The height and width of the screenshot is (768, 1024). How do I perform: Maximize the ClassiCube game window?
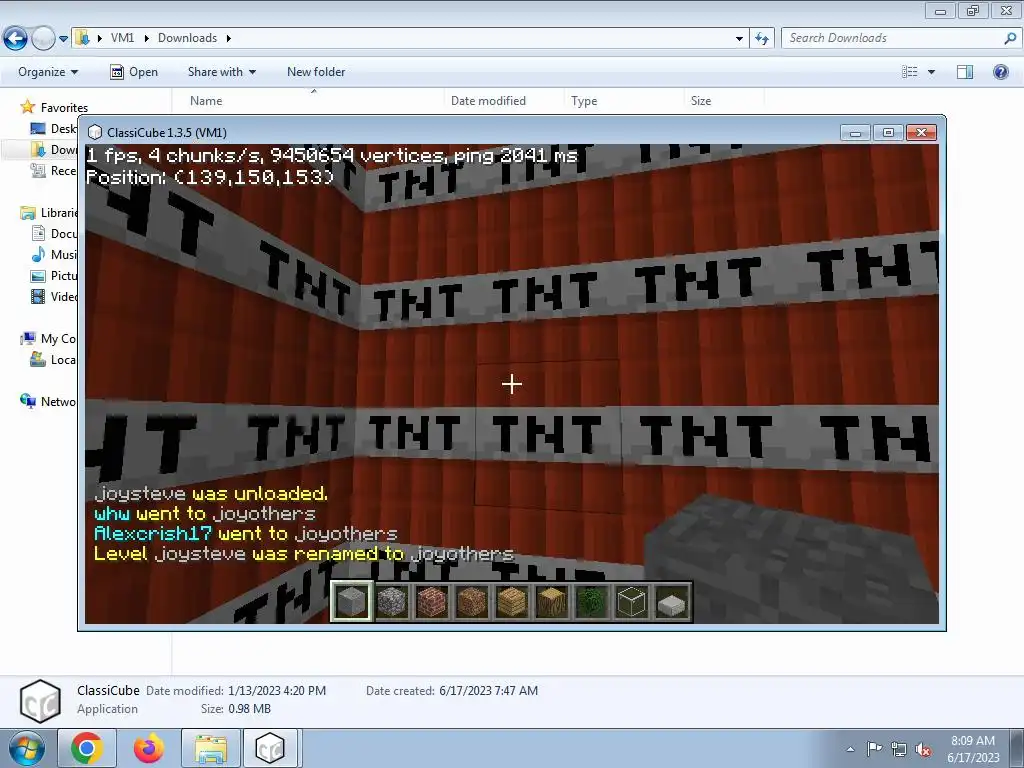pos(888,133)
